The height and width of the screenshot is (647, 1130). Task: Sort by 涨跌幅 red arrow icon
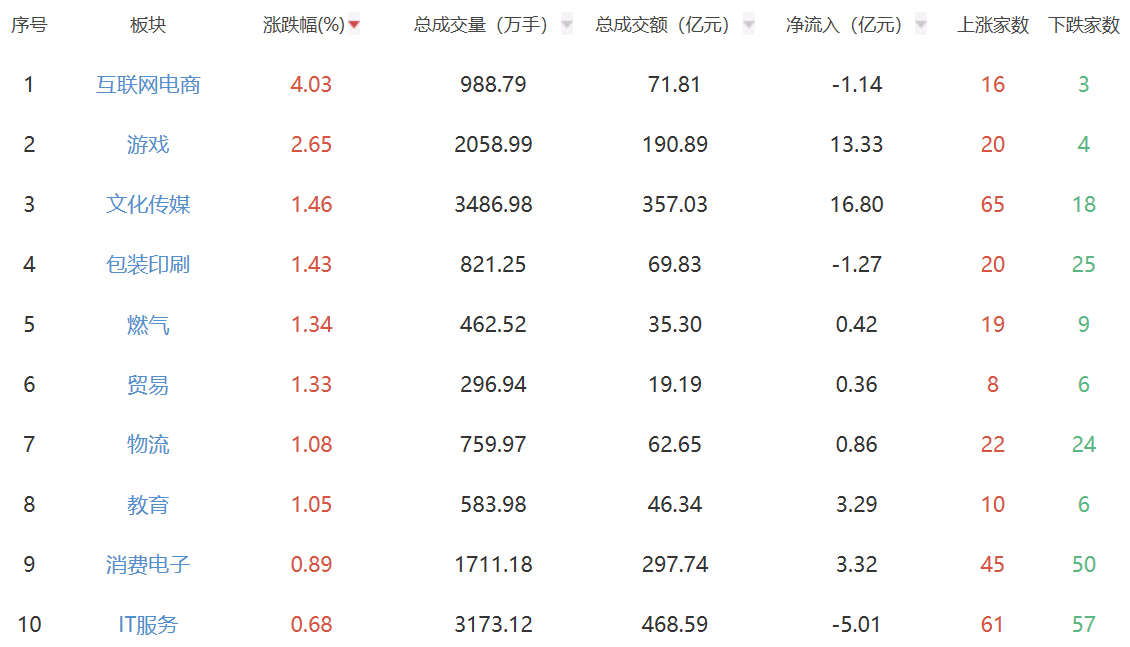(354, 25)
